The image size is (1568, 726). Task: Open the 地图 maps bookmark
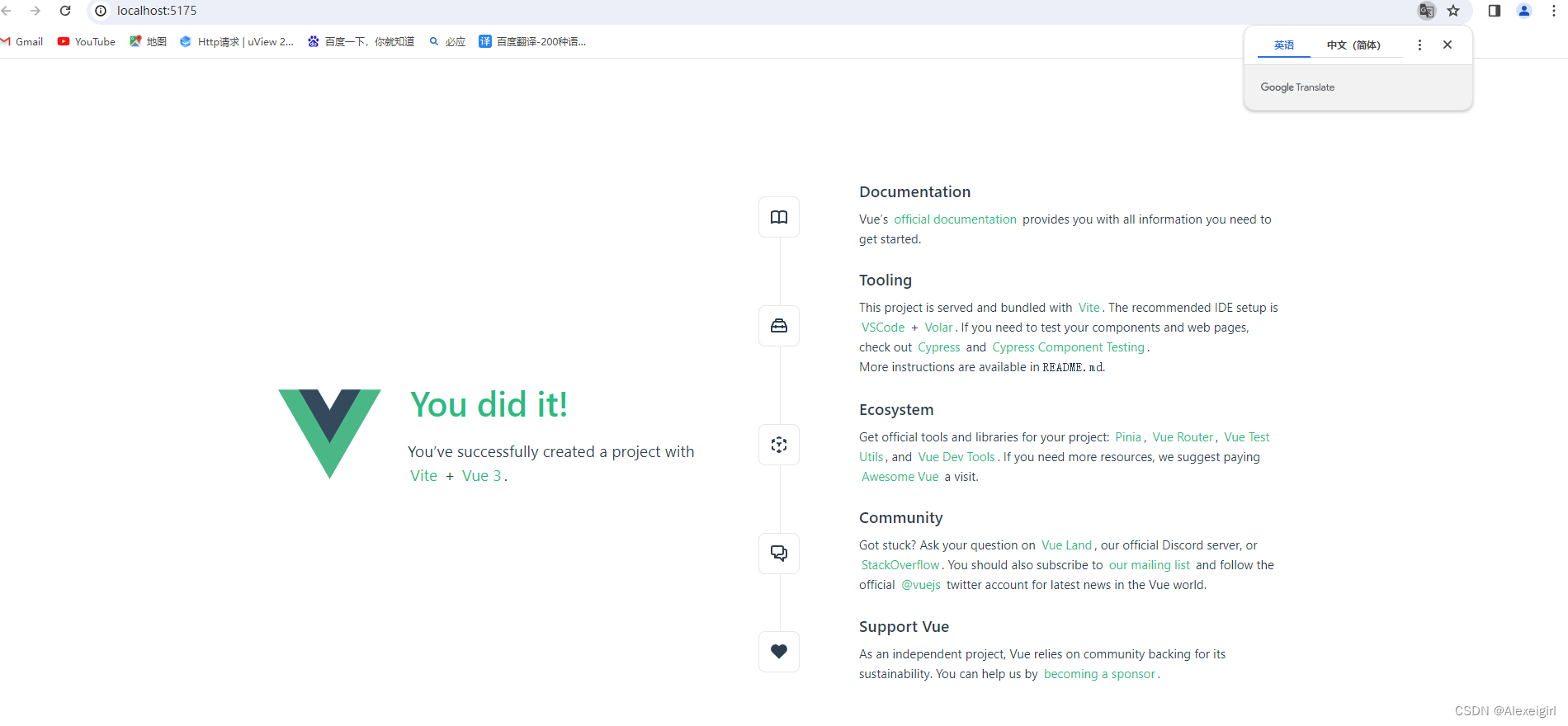click(149, 42)
